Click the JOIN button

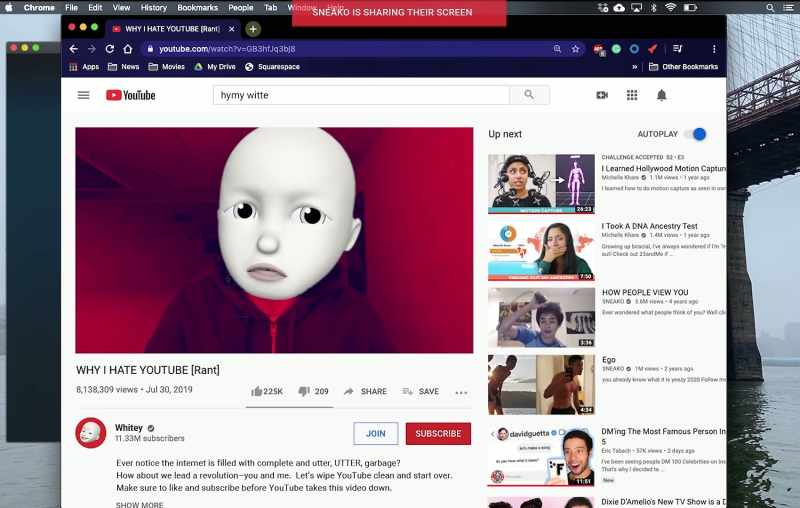pos(376,434)
